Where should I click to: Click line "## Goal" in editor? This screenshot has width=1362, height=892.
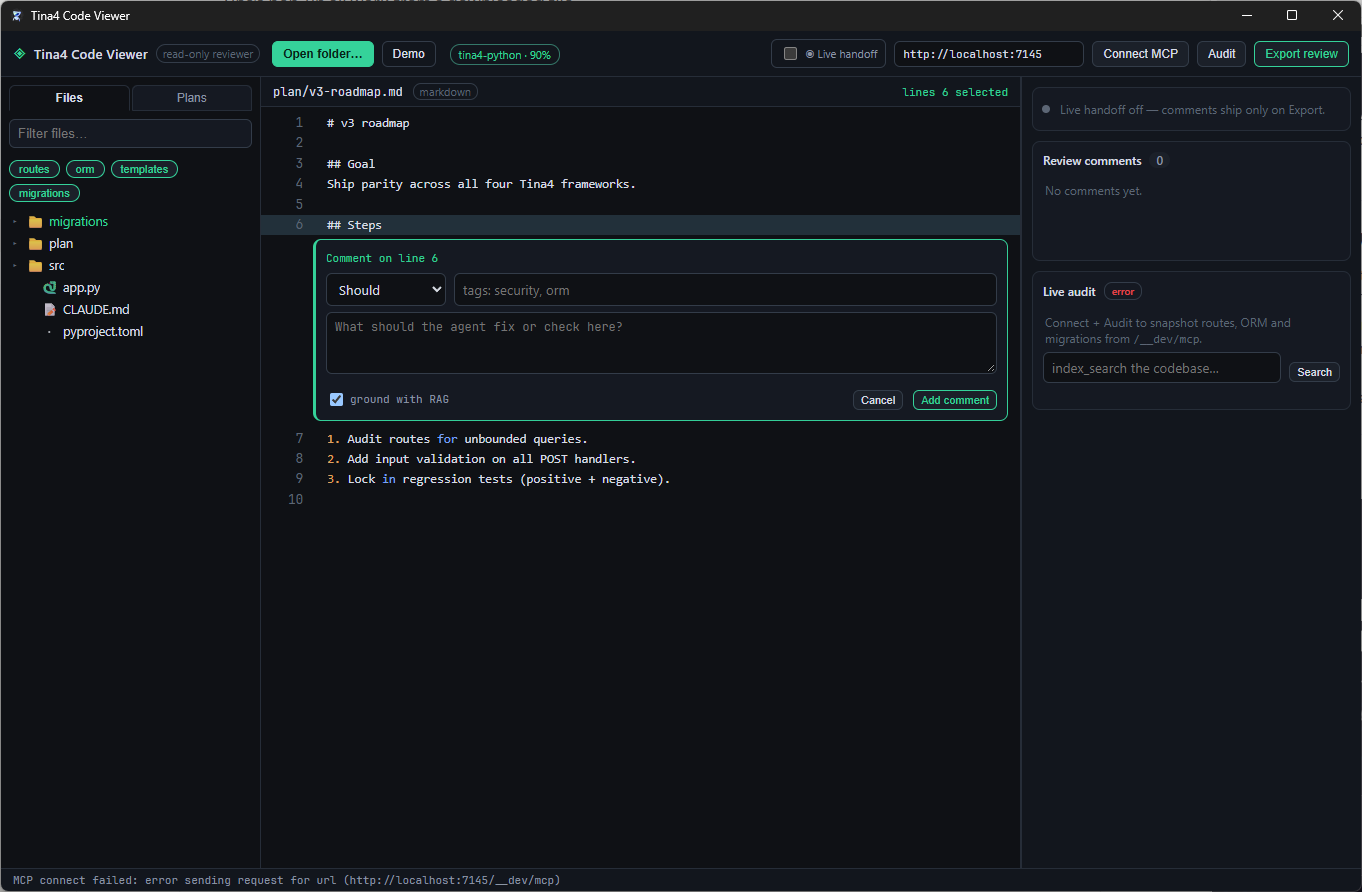351,164
